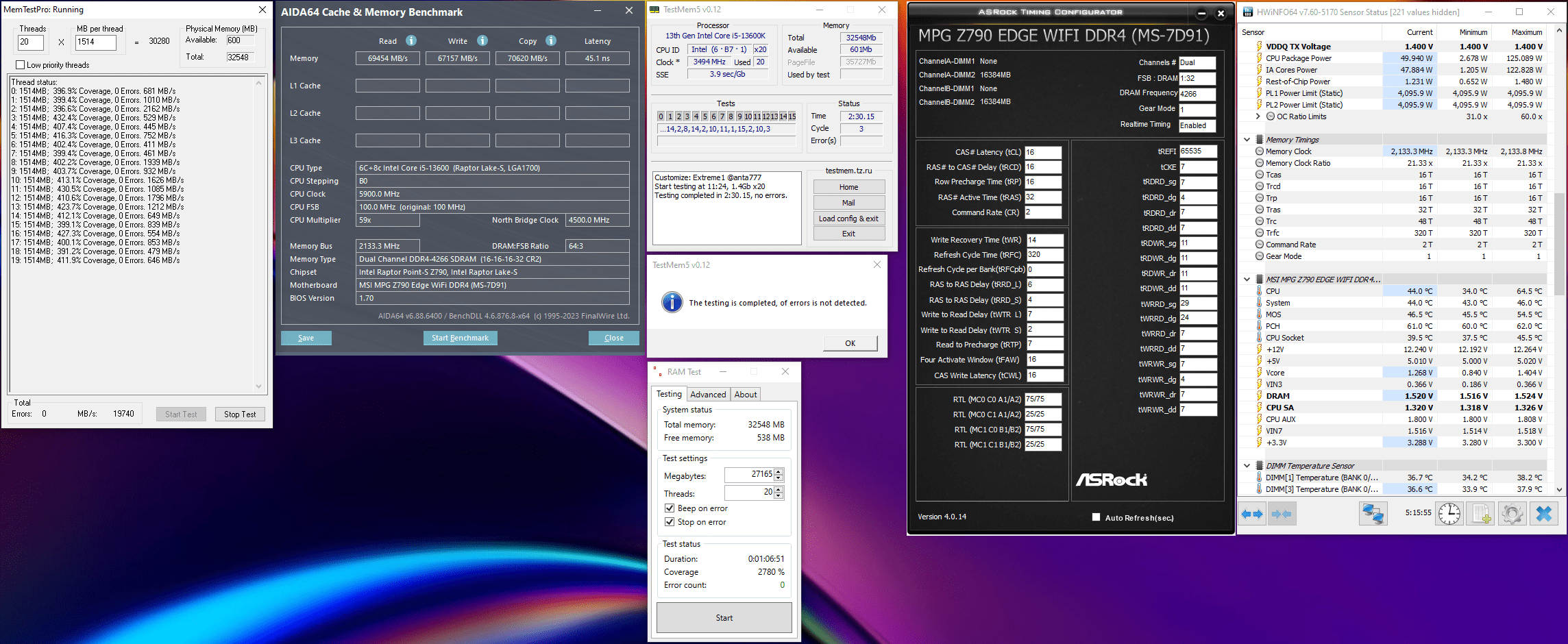Click Stop Test in MemTestPro

click(x=240, y=414)
